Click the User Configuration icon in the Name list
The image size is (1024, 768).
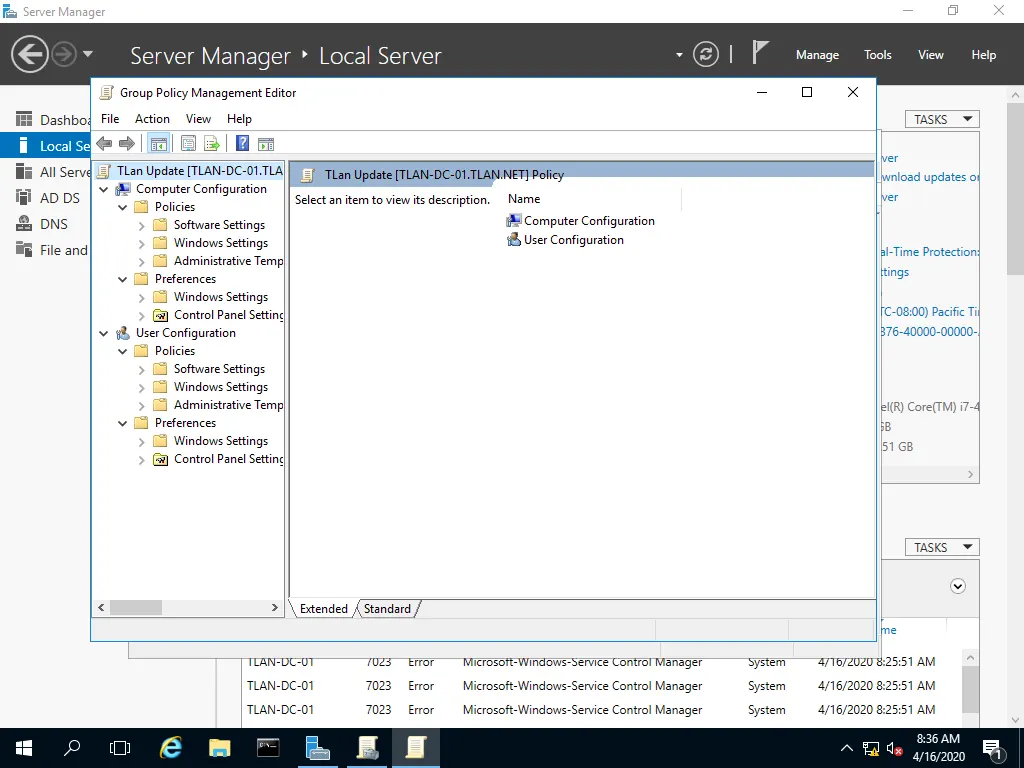pos(514,240)
